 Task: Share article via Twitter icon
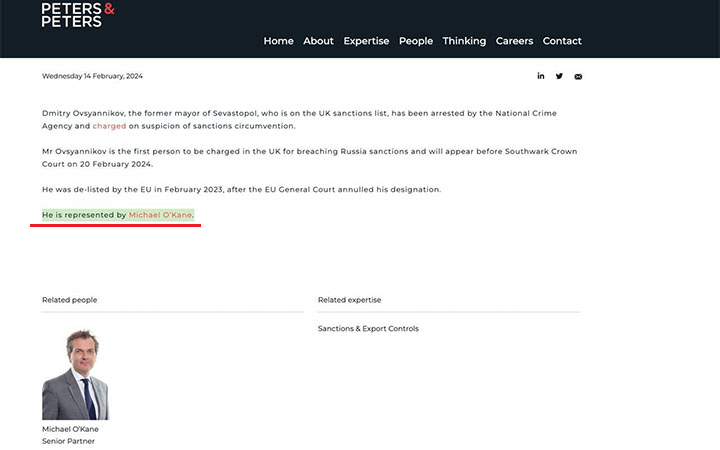(x=559, y=76)
